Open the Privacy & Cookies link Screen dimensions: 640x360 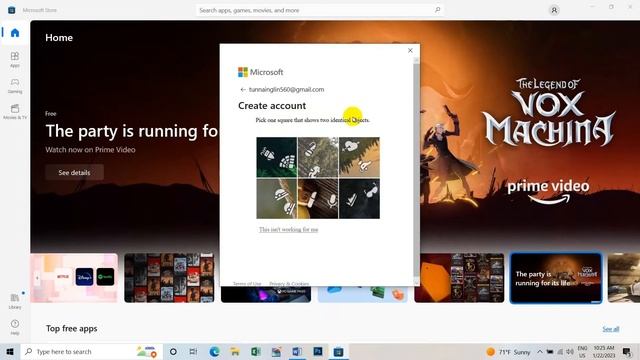tap(289, 283)
